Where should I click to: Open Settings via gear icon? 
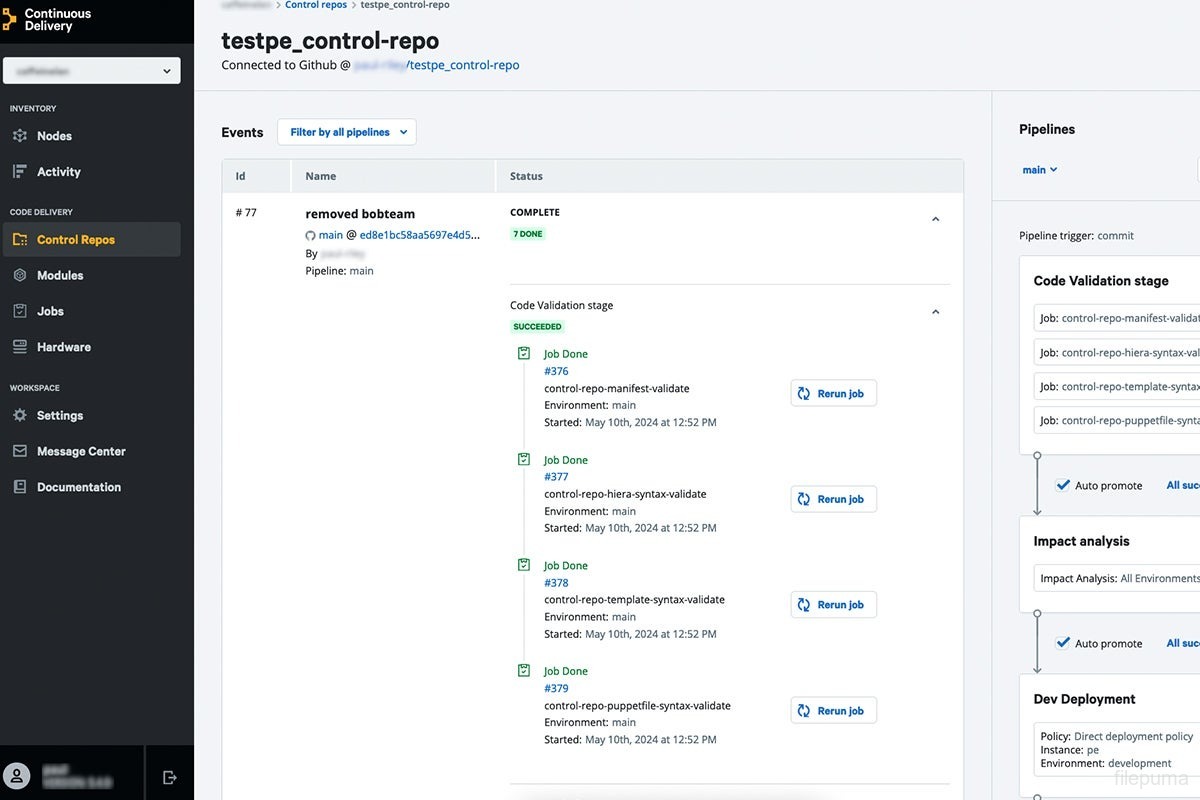point(20,415)
